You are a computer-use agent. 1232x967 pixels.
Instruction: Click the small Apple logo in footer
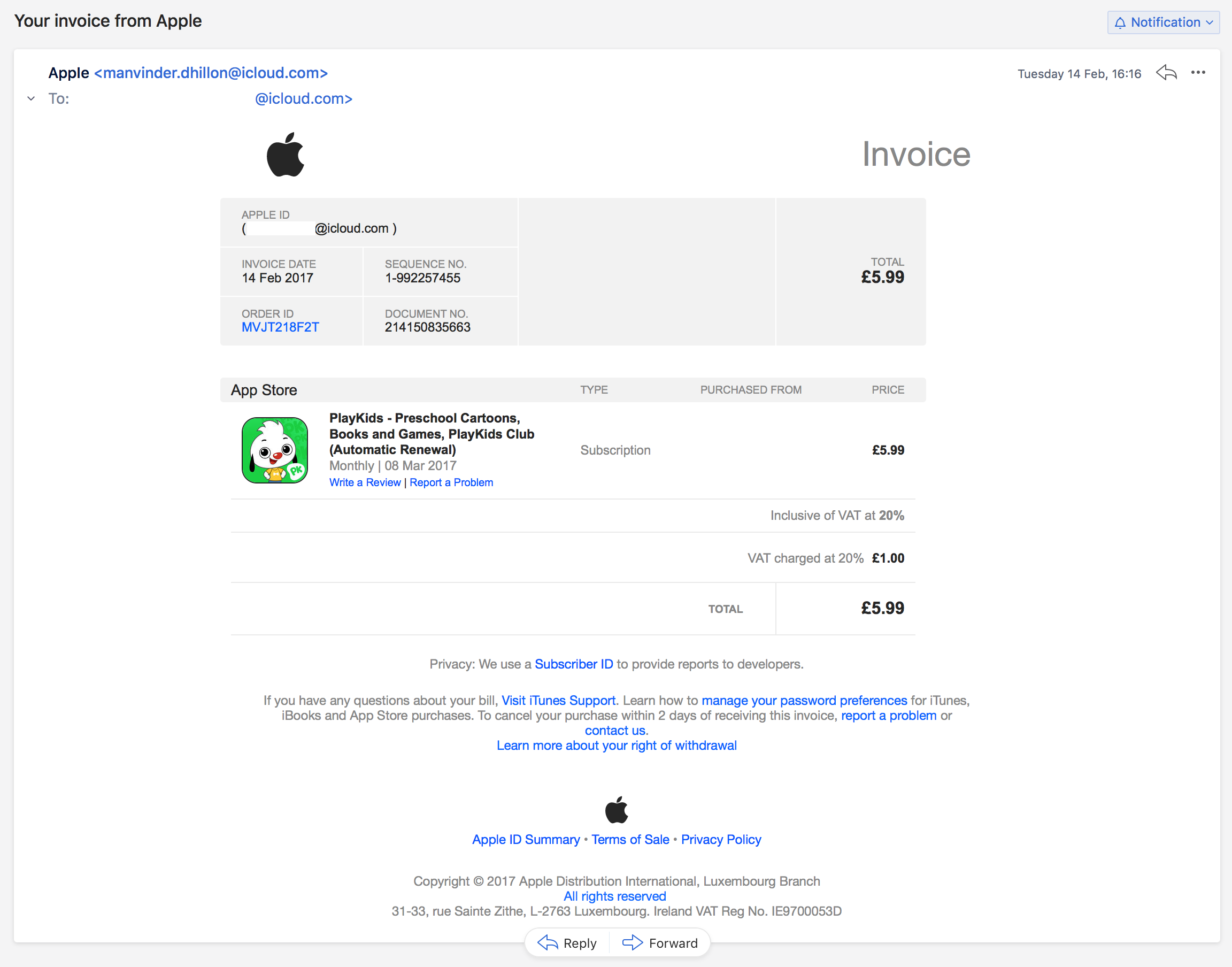pos(617,810)
